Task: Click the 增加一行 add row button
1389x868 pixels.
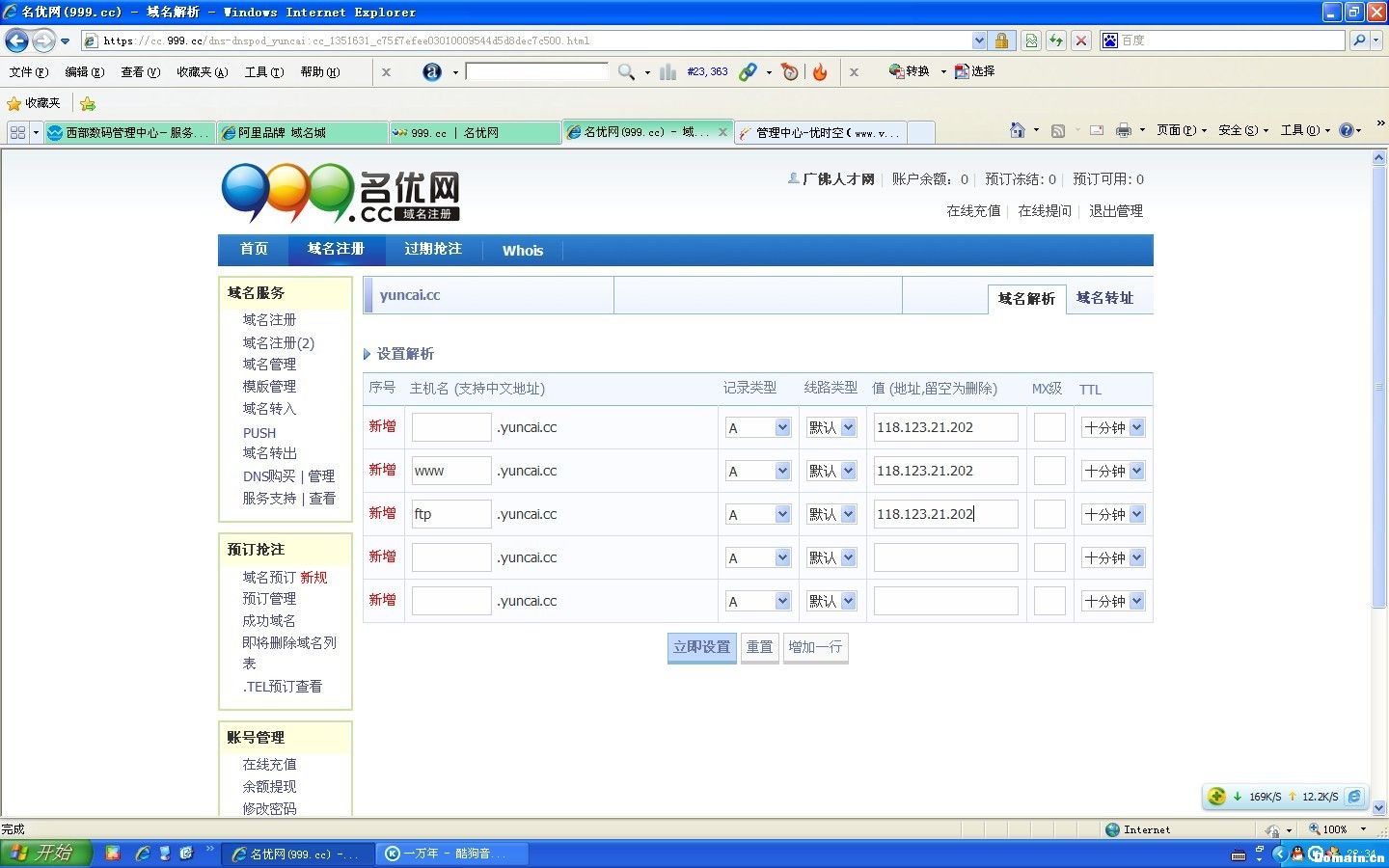Action: point(815,647)
